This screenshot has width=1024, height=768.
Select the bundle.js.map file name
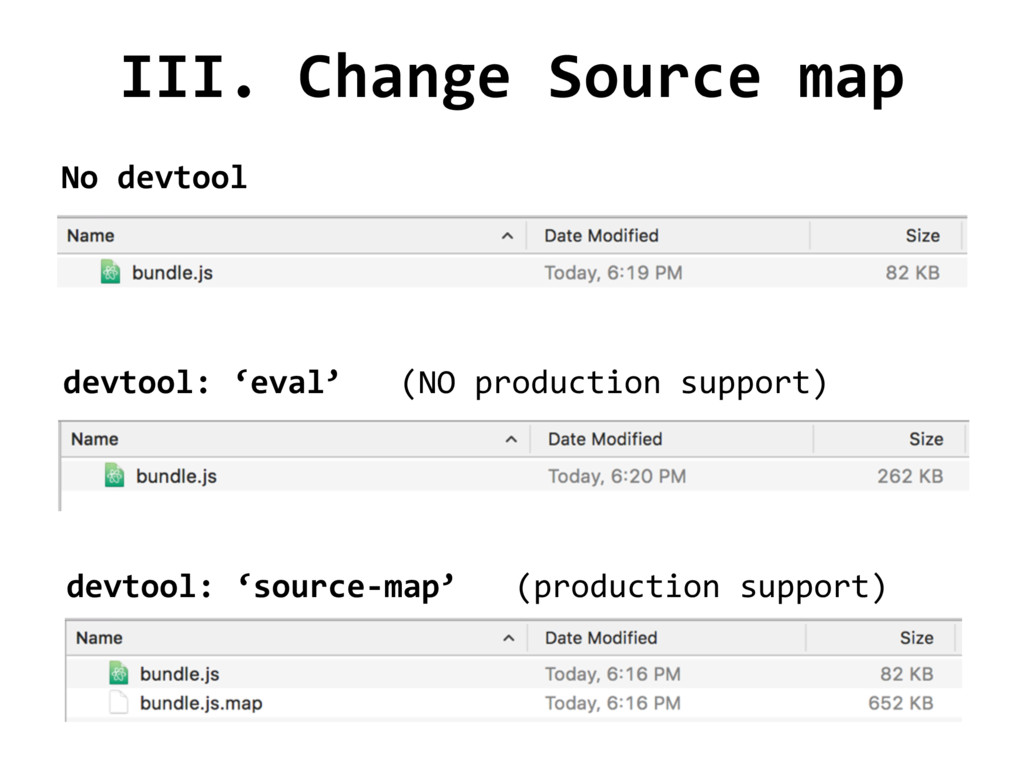click(201, 703)
